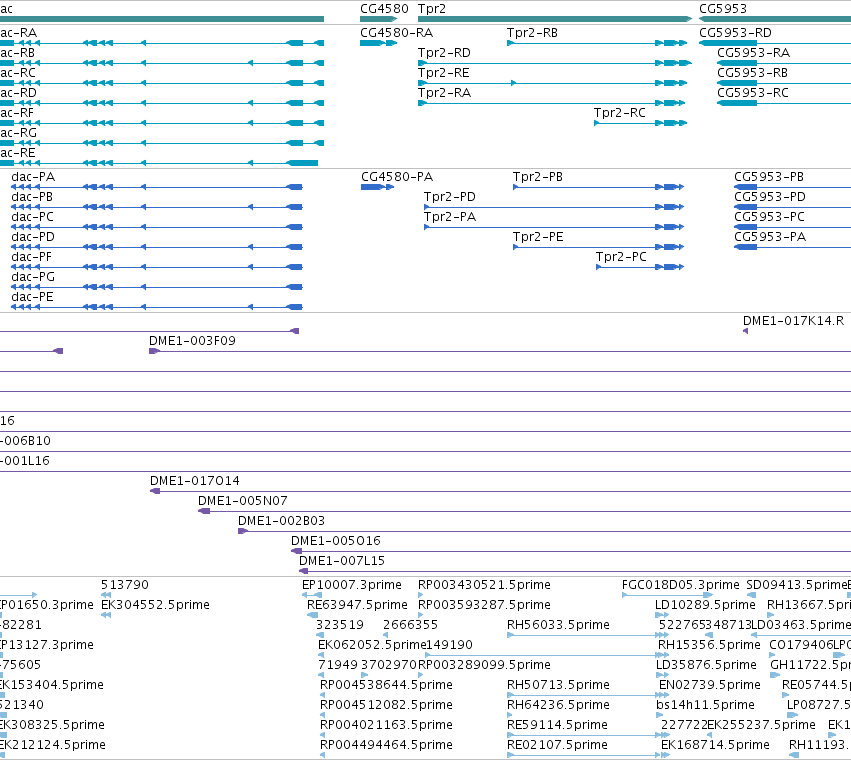Click the Tpr2-RB transcript label

(x=532, y=33)
